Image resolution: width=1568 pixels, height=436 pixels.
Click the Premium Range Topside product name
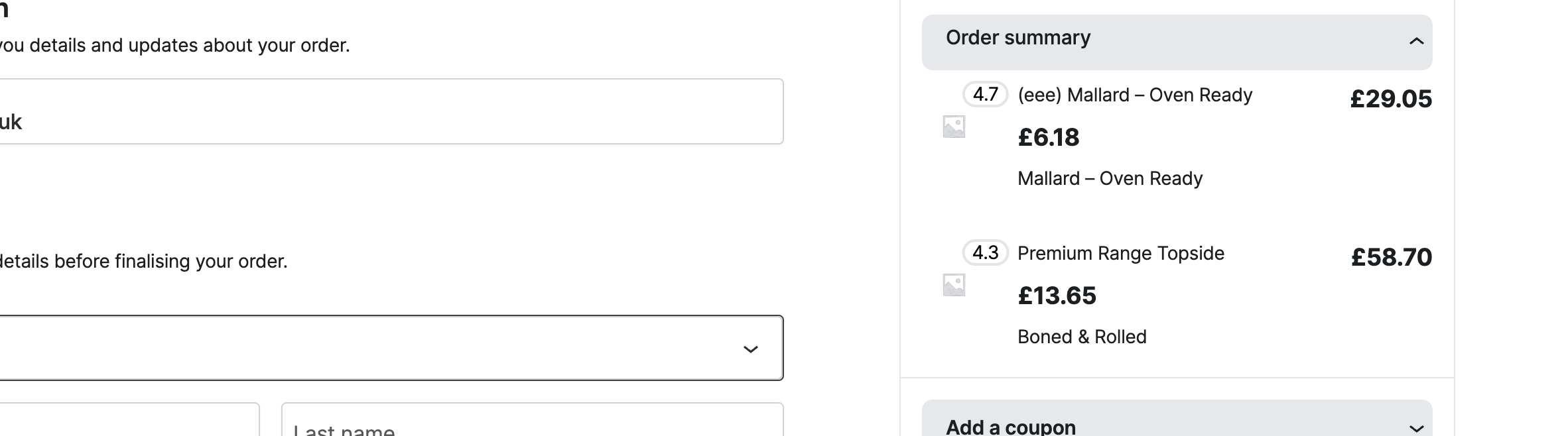[x=1121, y=254]
